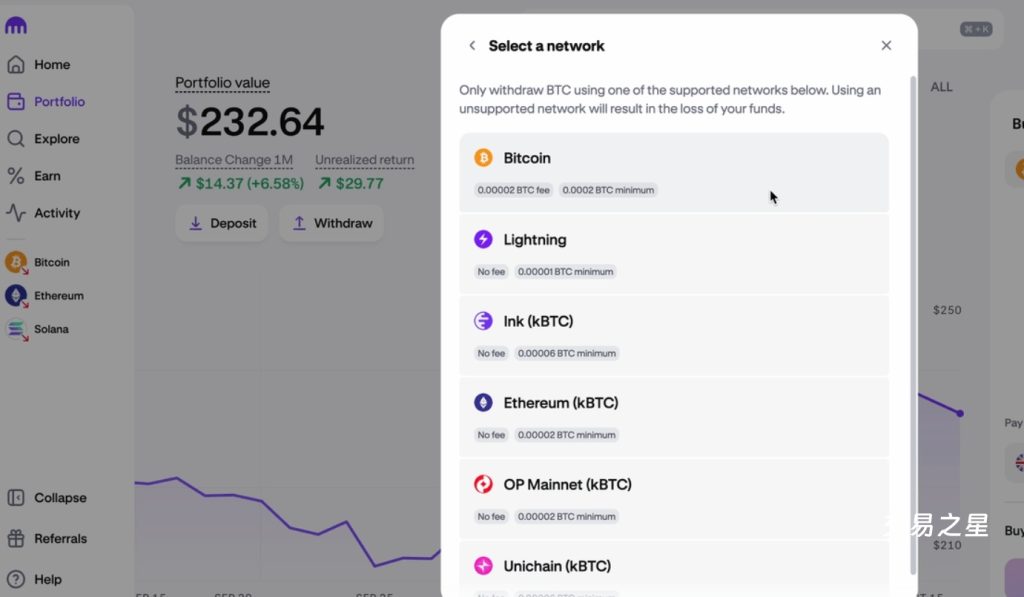Select the Unichain (kBTC) network icon
This screenshot has height=597, width=1024.
tap(483, 566)
